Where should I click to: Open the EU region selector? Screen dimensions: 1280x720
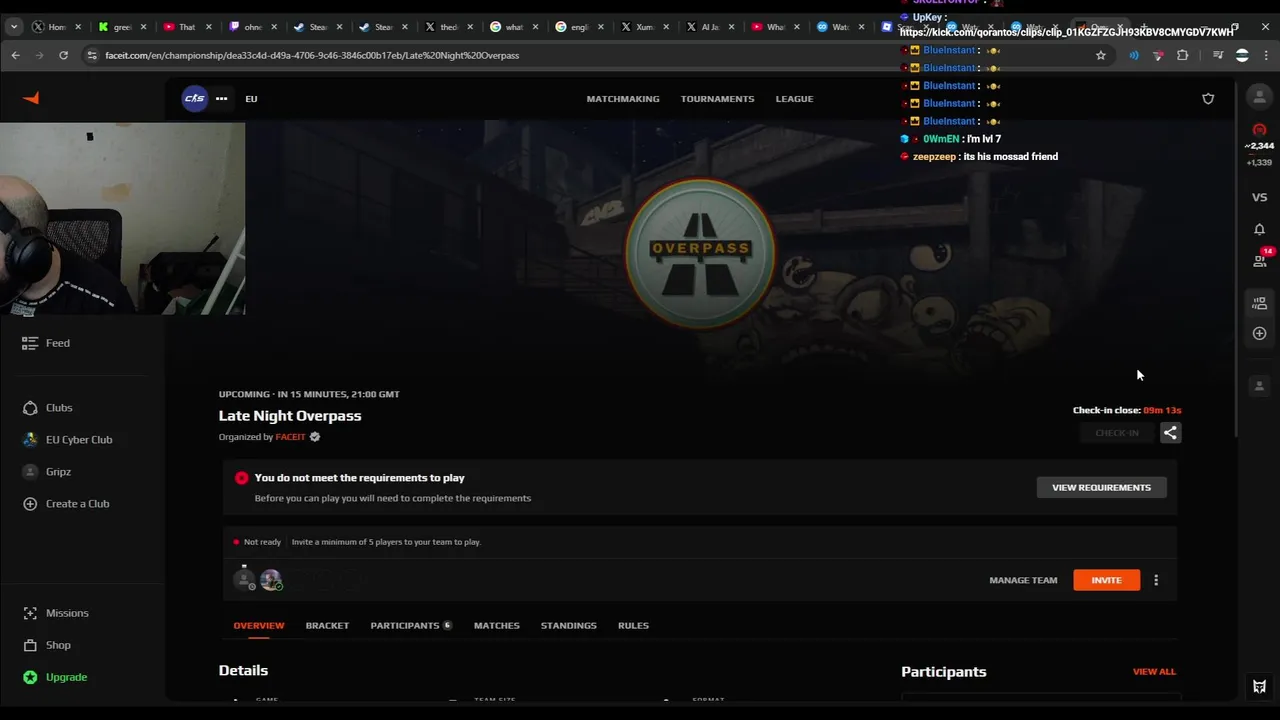pyautogui.click(x=251, y=99)
